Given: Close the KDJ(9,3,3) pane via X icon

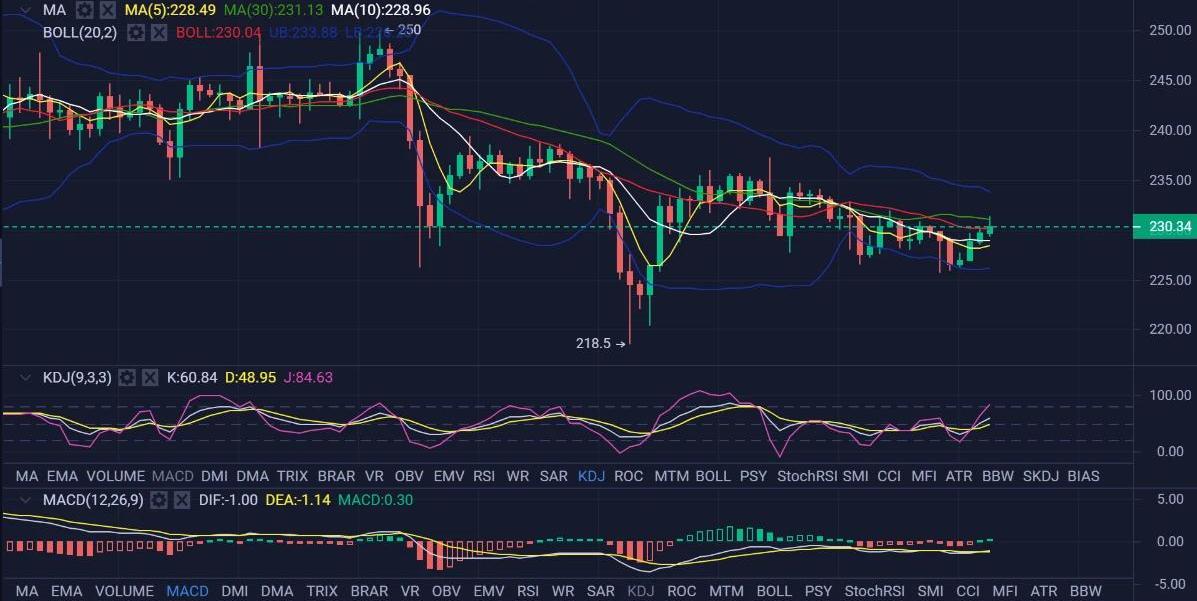Looking at the screenshot, I should coord(149,377).
